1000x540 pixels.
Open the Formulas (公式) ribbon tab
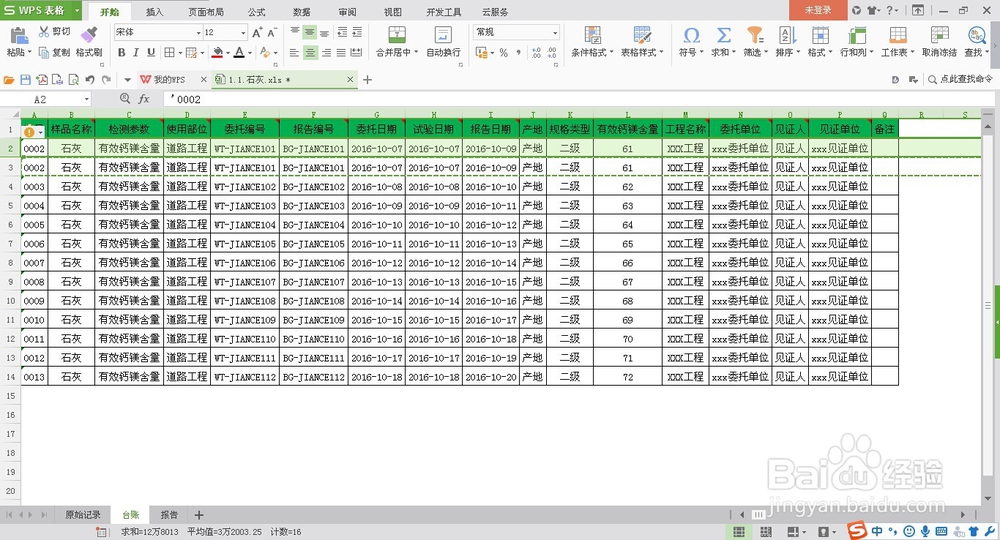(x=257, y=12)
